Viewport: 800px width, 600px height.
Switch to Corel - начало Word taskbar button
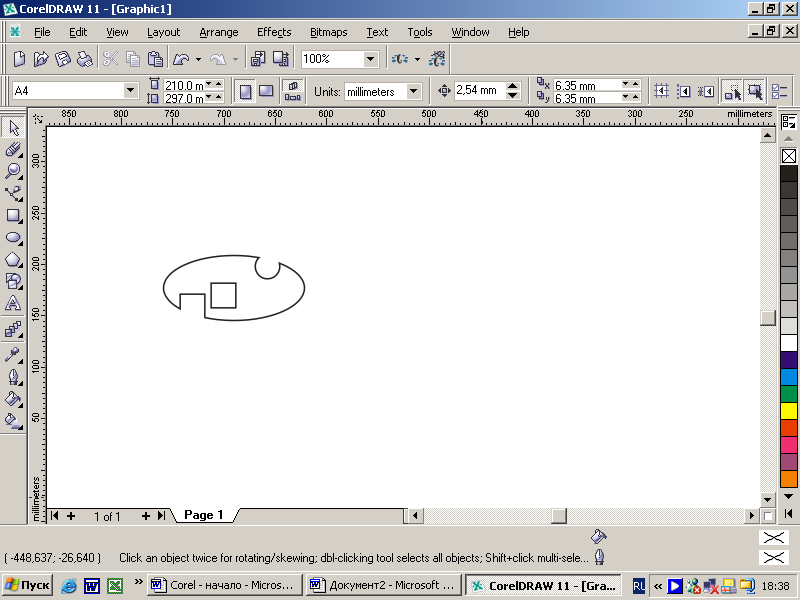tap(224, 585)
